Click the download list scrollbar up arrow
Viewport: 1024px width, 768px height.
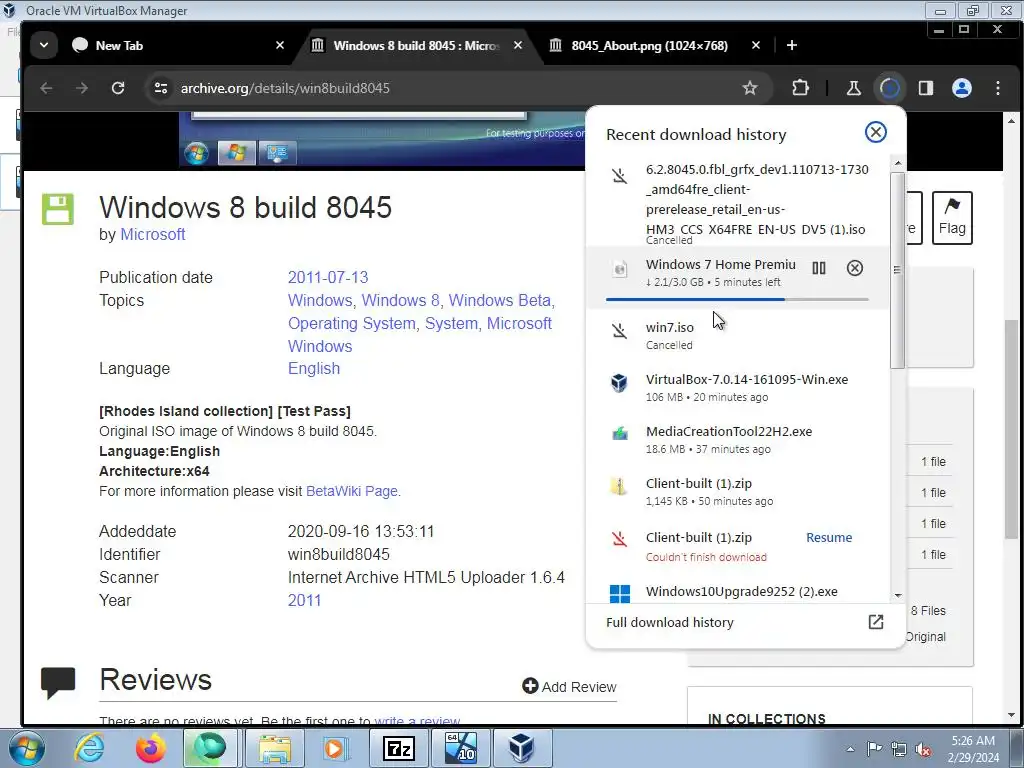point(898,163)
